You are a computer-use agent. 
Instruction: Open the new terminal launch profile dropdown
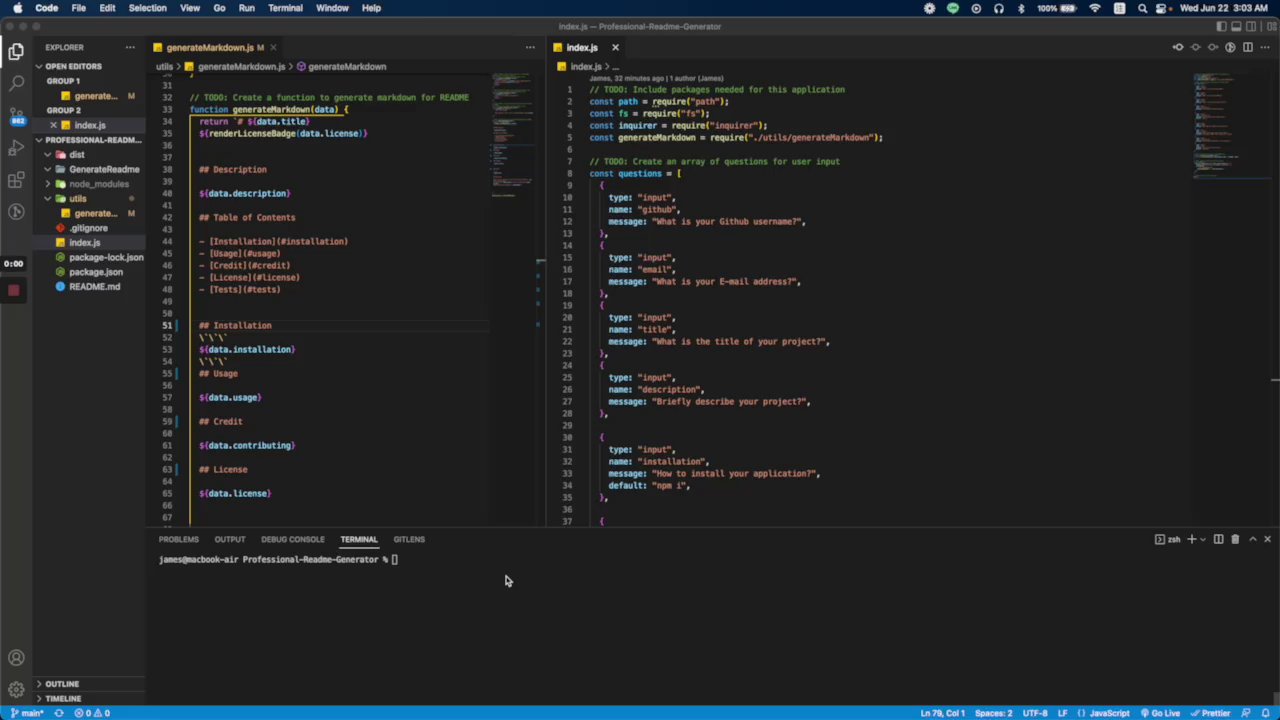tap(1203, 539)
